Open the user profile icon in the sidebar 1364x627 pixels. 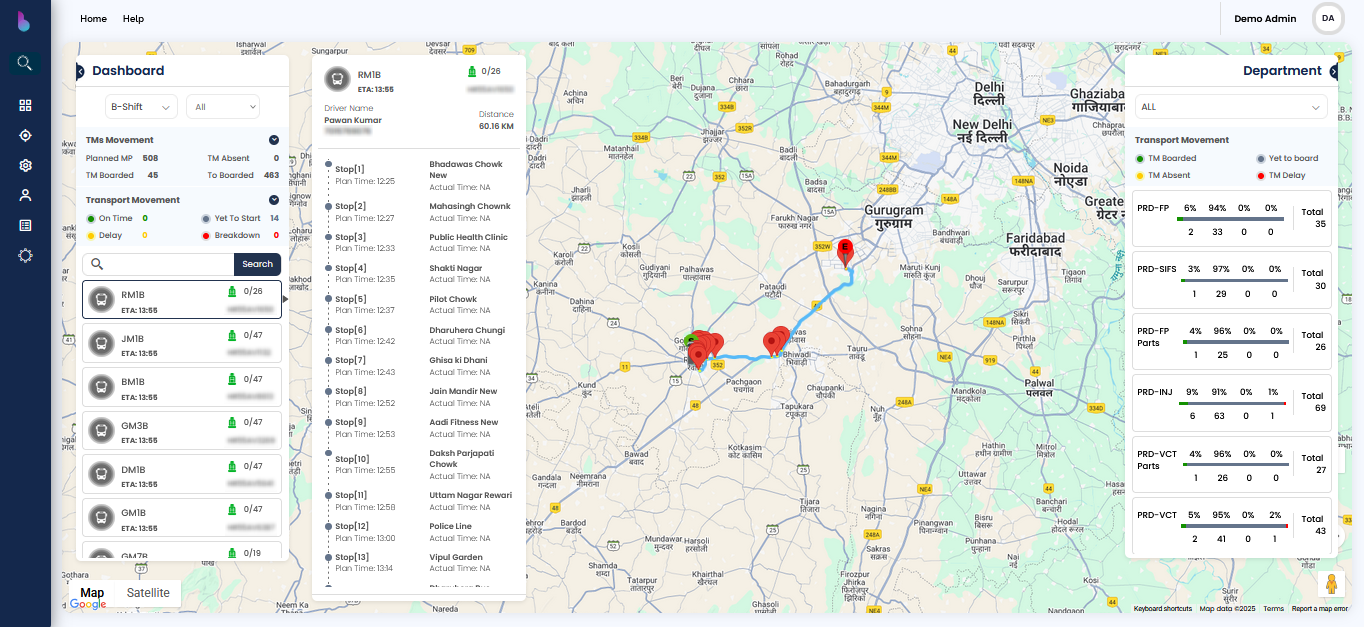pos(25,195)
